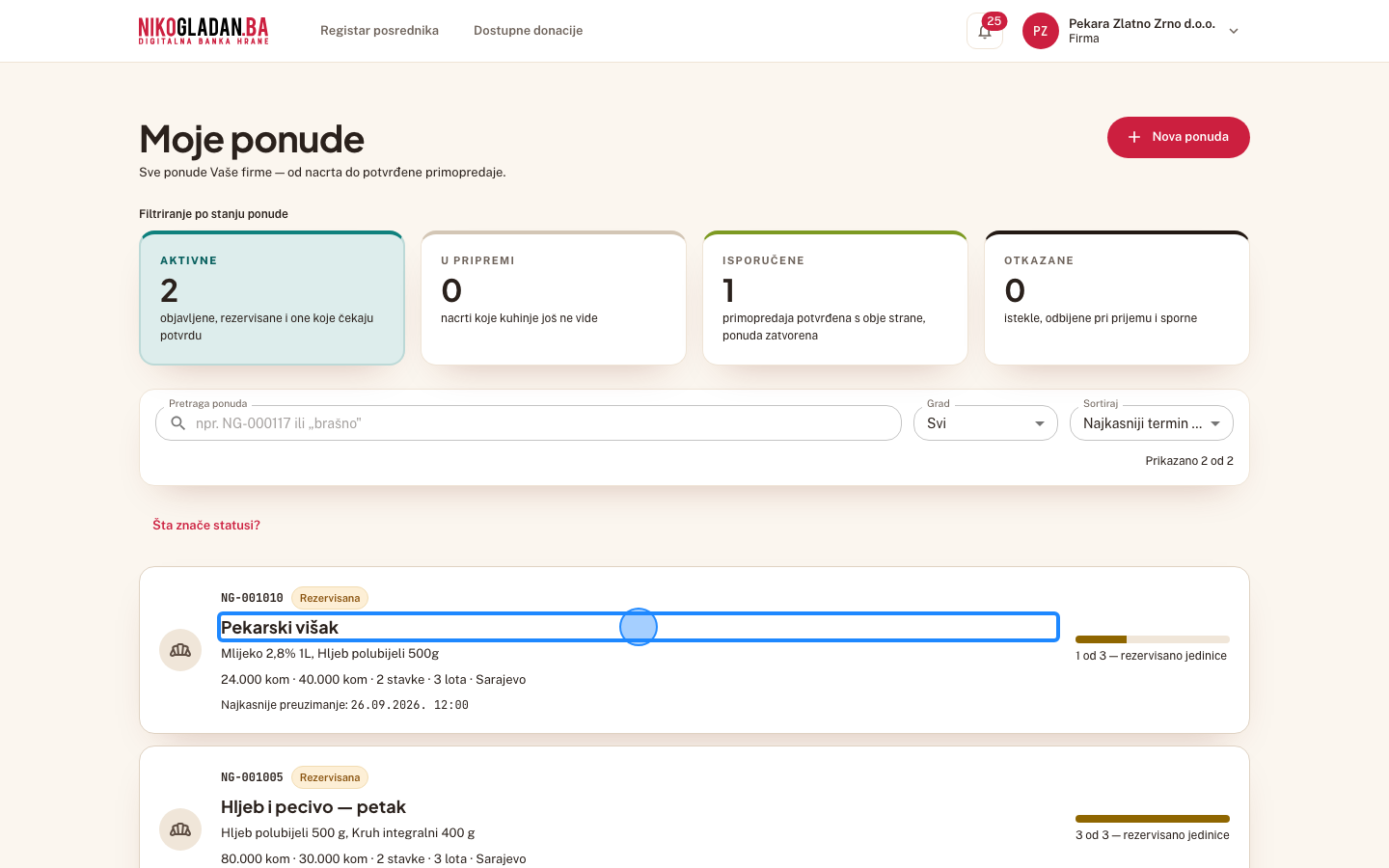Click the 25 notification count badge

click(994, 21)
